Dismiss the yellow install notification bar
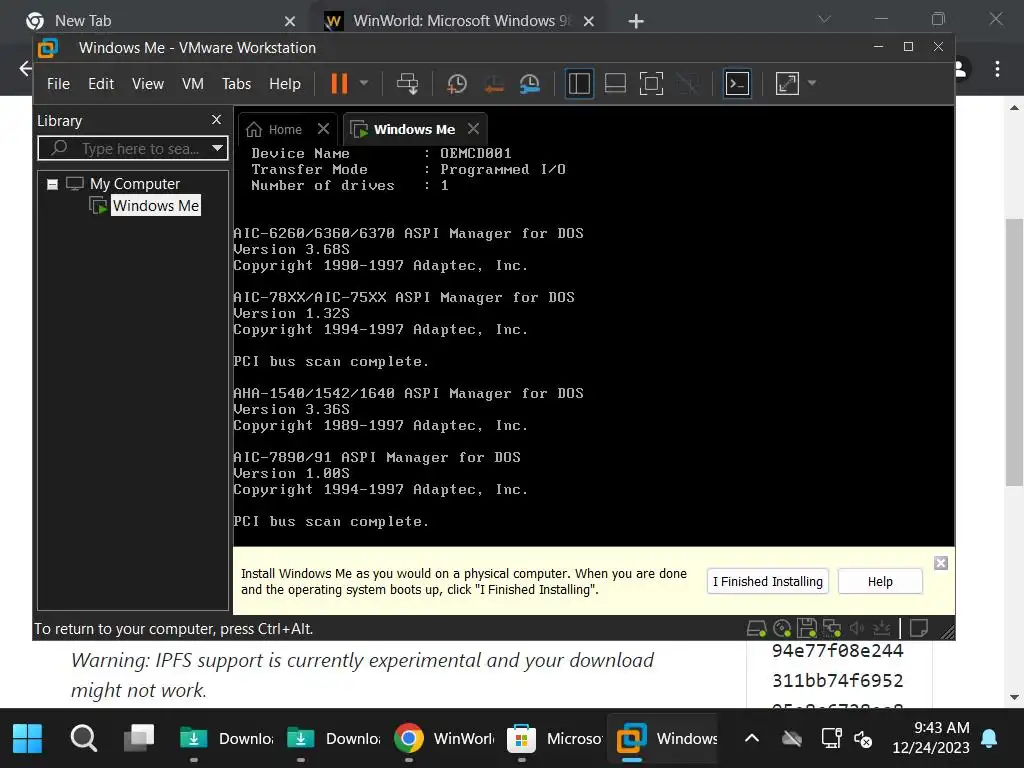Screen dimensions: 1024x768 (940, 563)
